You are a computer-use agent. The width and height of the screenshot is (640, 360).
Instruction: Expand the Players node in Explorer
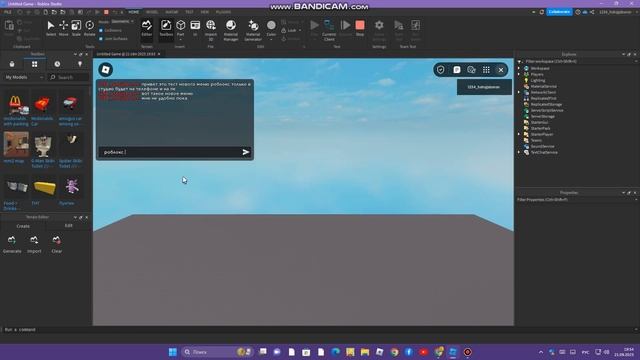(x=519, y=75)
